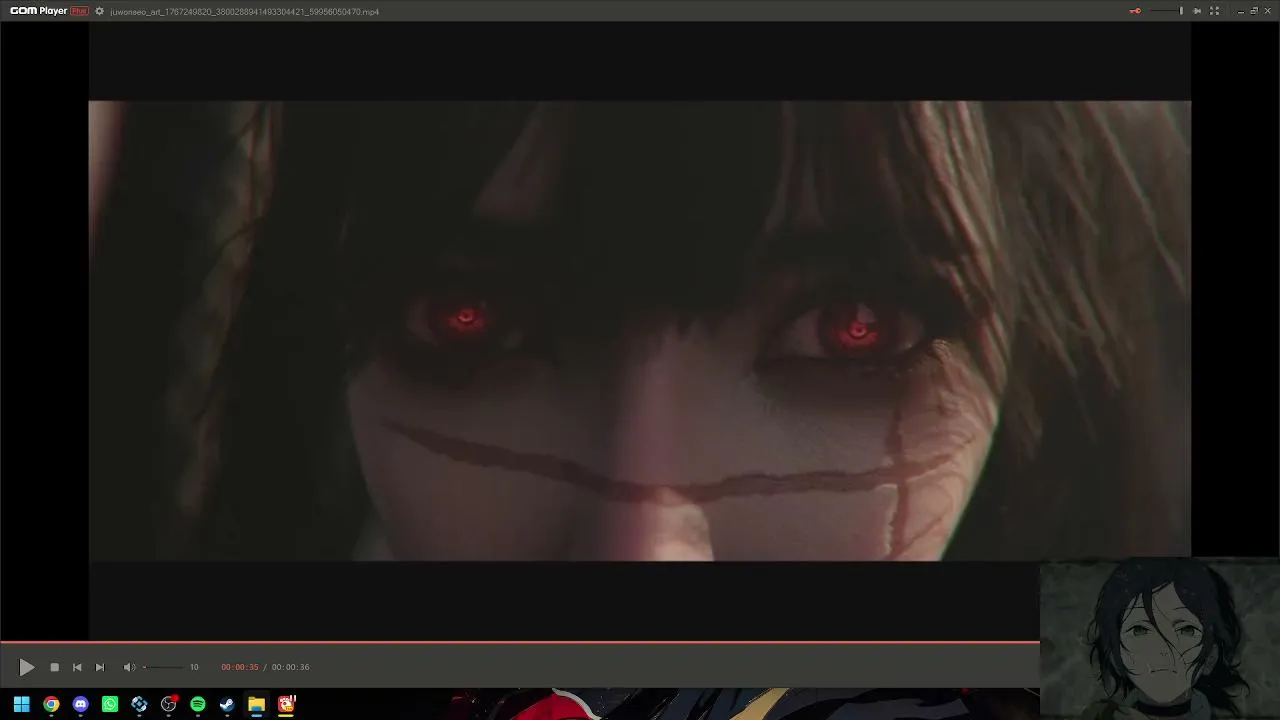Open File Explorer from taskbar
Viewport: 1280px width, 720px height.
(x=256, y=704)
